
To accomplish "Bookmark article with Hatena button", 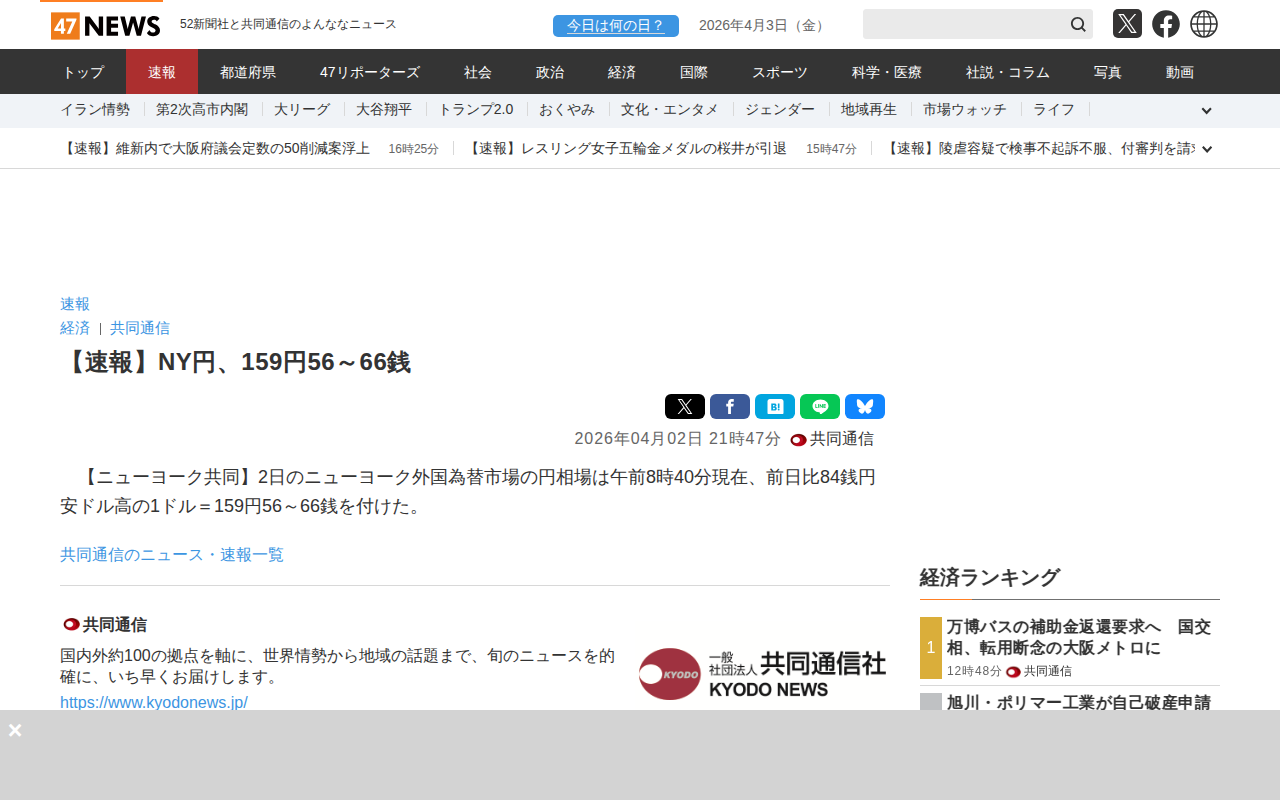I will click(774, 407).
